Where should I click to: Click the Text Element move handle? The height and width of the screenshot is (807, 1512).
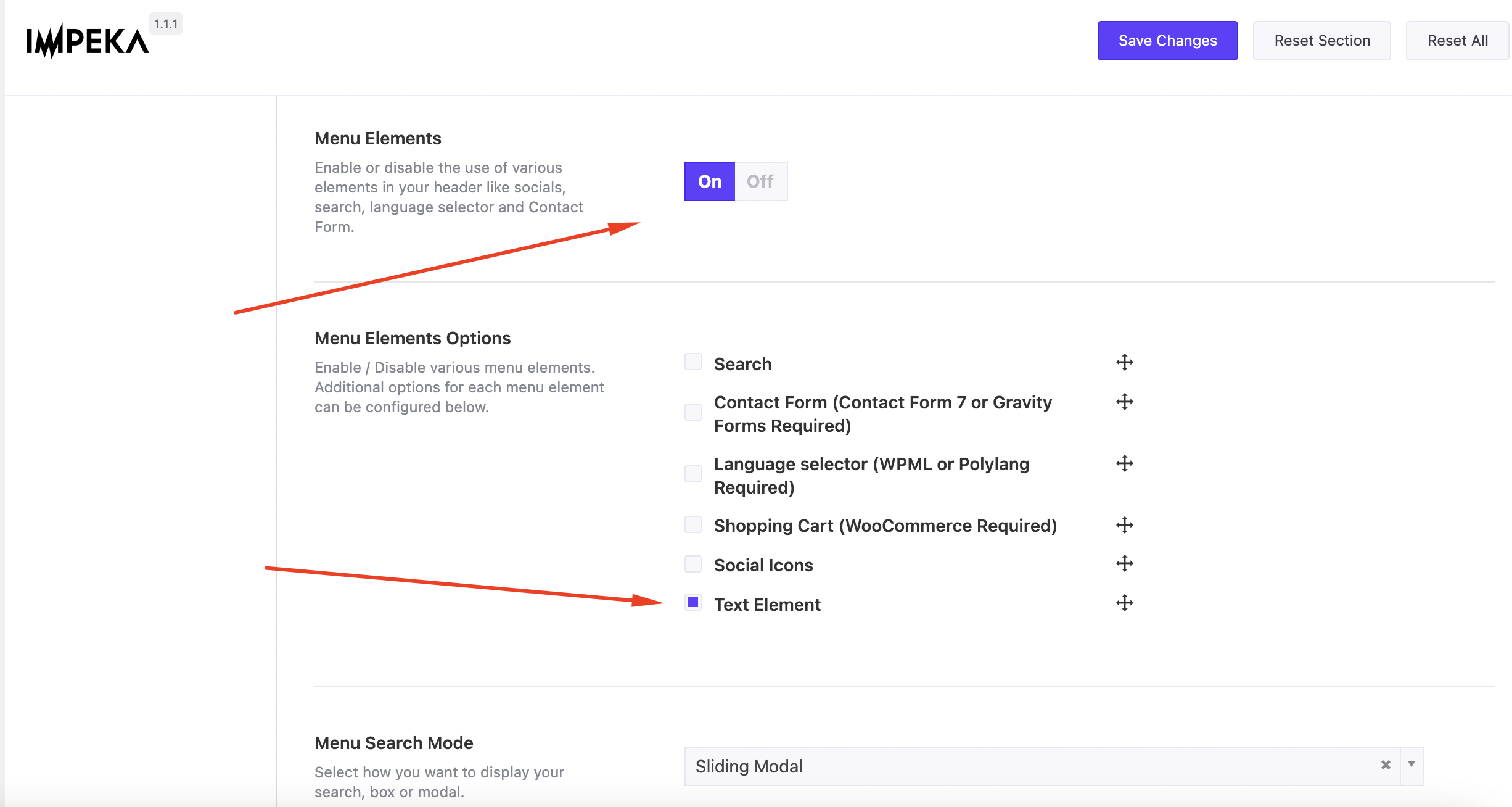point(1125,603)
